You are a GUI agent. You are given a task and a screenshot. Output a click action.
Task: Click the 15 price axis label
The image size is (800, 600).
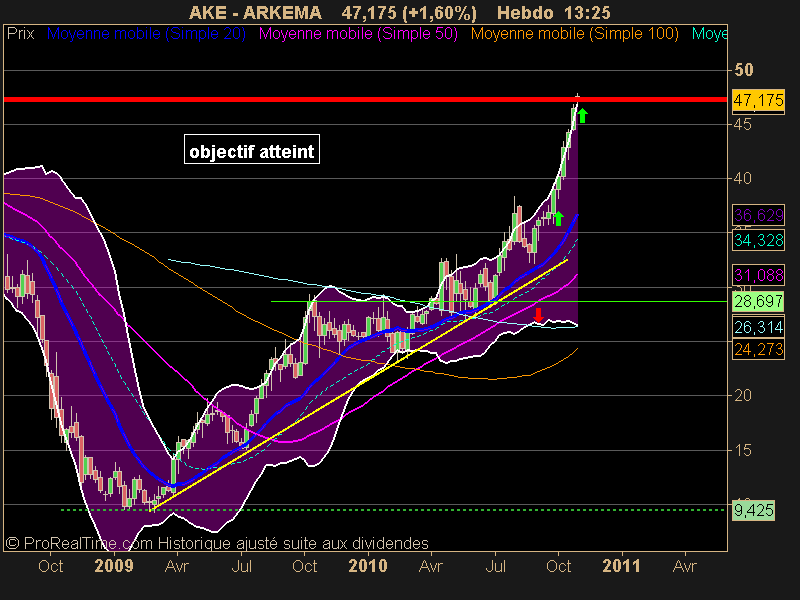742,450
